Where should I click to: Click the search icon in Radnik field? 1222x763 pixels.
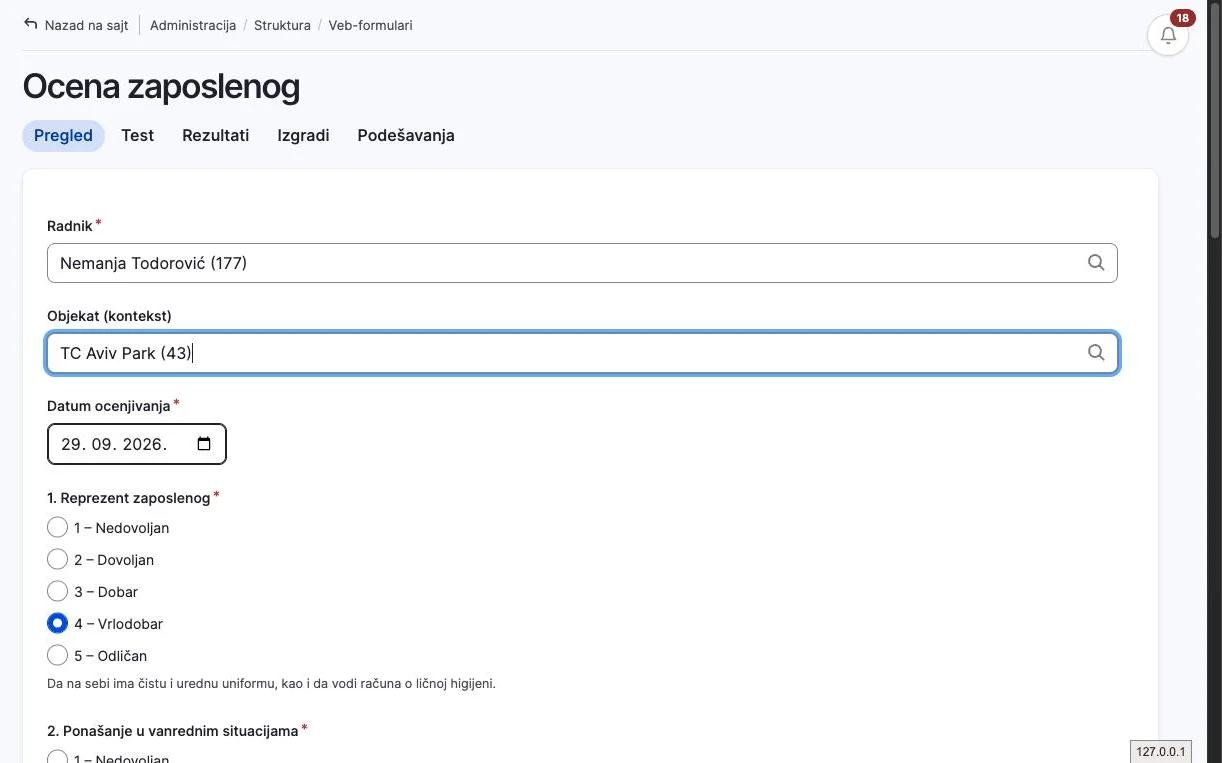pos(1096,263)
